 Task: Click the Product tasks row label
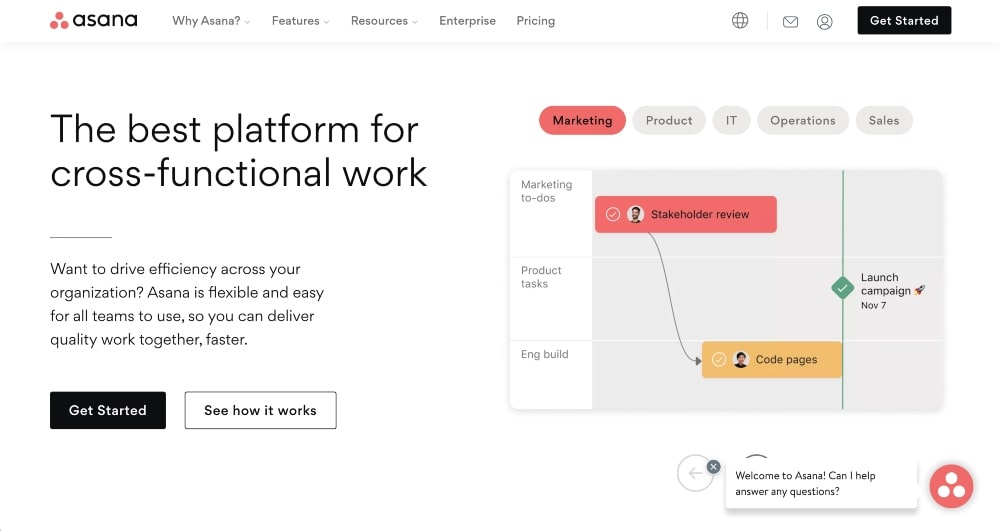coord(541,277)
